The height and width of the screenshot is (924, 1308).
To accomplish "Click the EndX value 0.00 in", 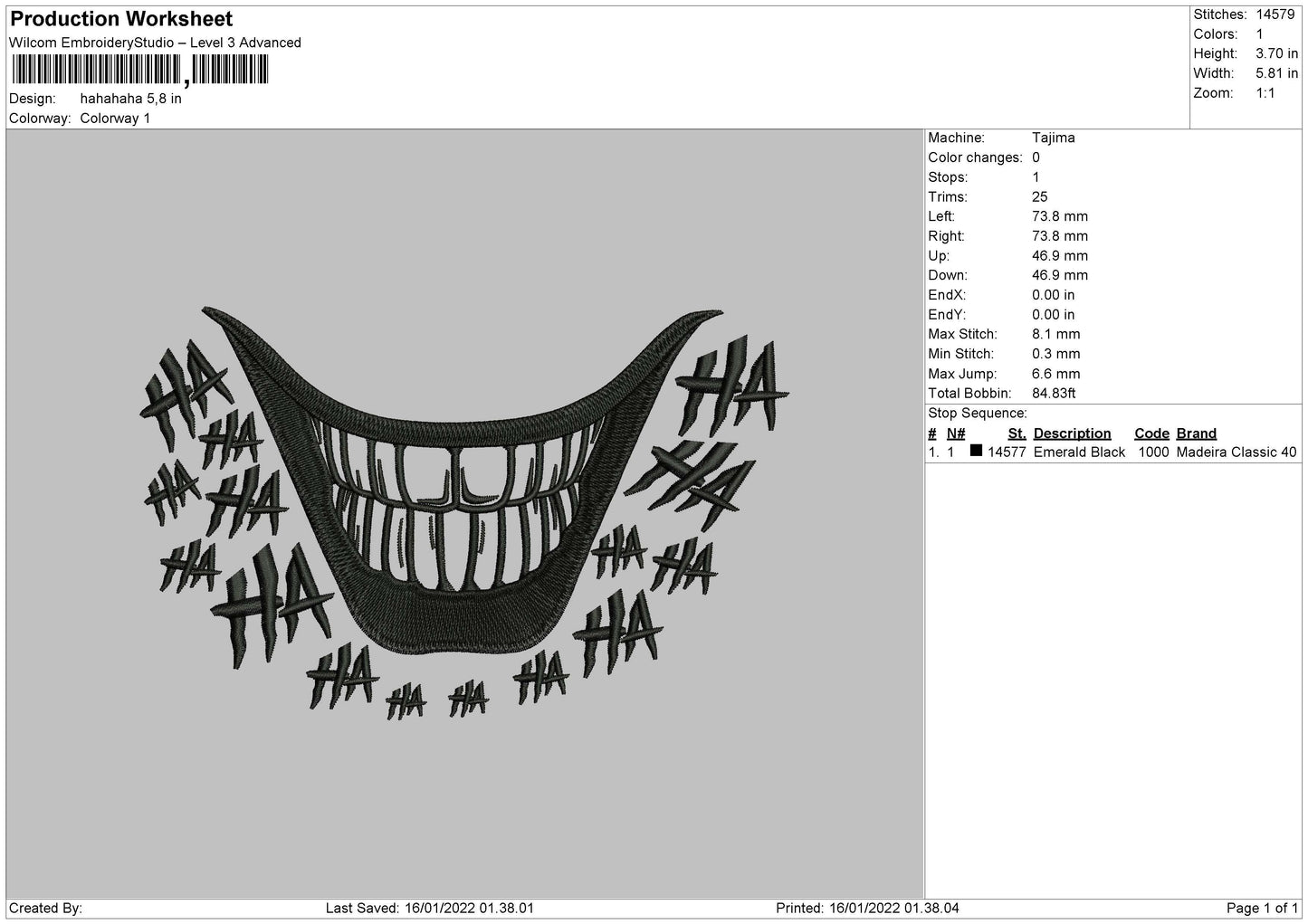I will (x=1054, y=295).
